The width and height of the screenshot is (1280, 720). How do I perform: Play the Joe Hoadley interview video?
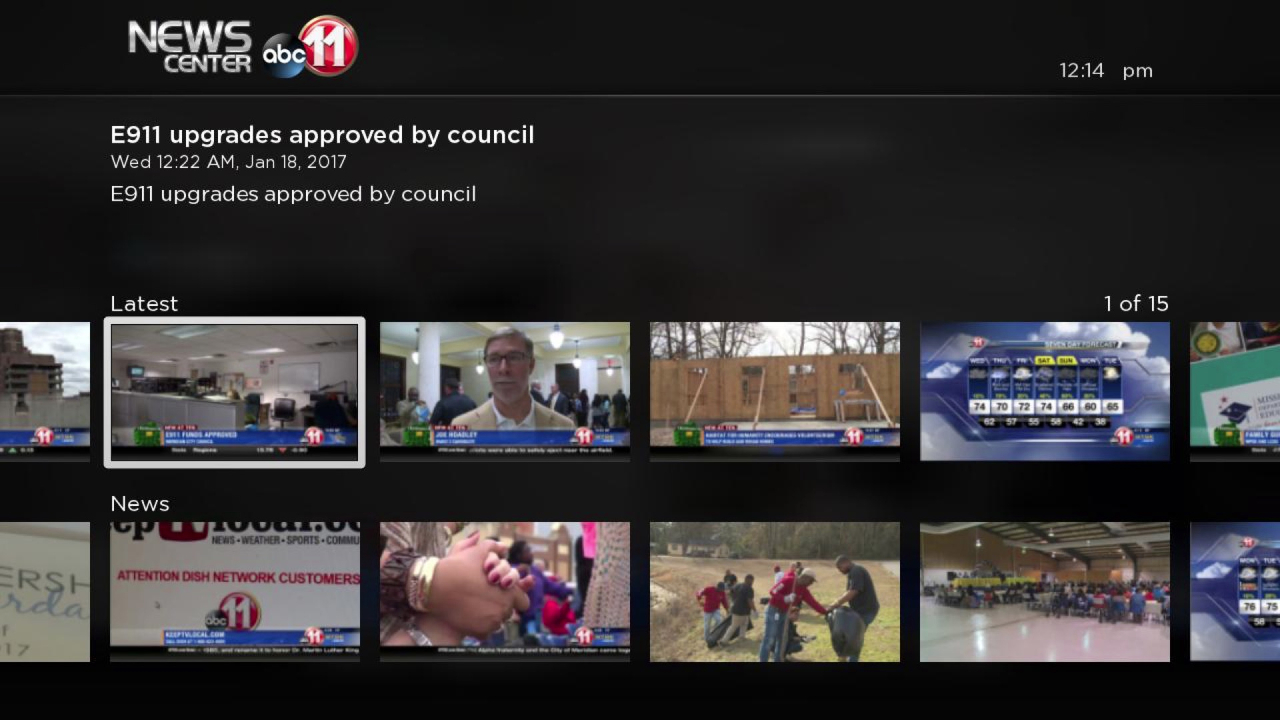[x=505, y=392]
